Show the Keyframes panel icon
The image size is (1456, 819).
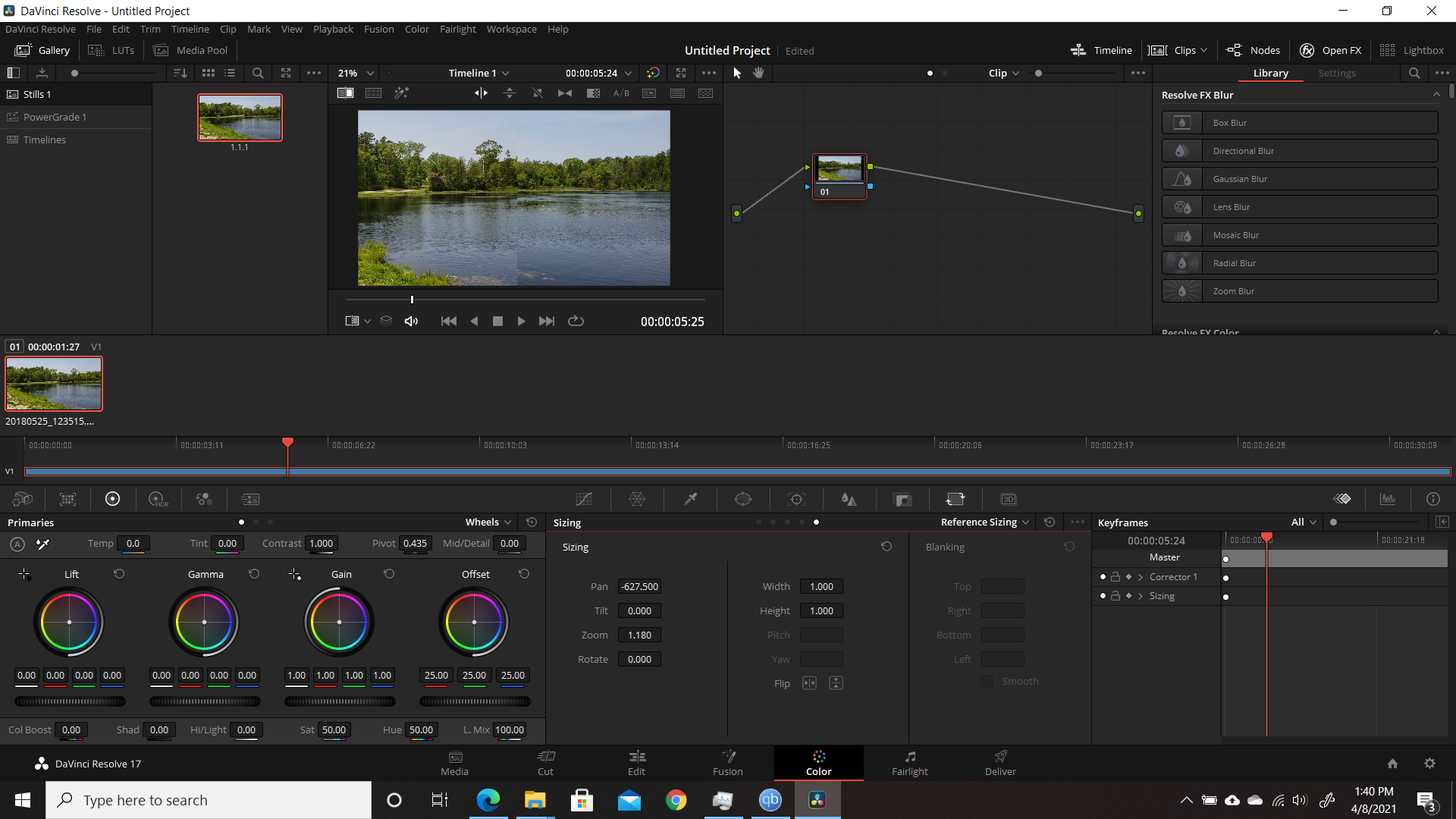point(1342,499)
